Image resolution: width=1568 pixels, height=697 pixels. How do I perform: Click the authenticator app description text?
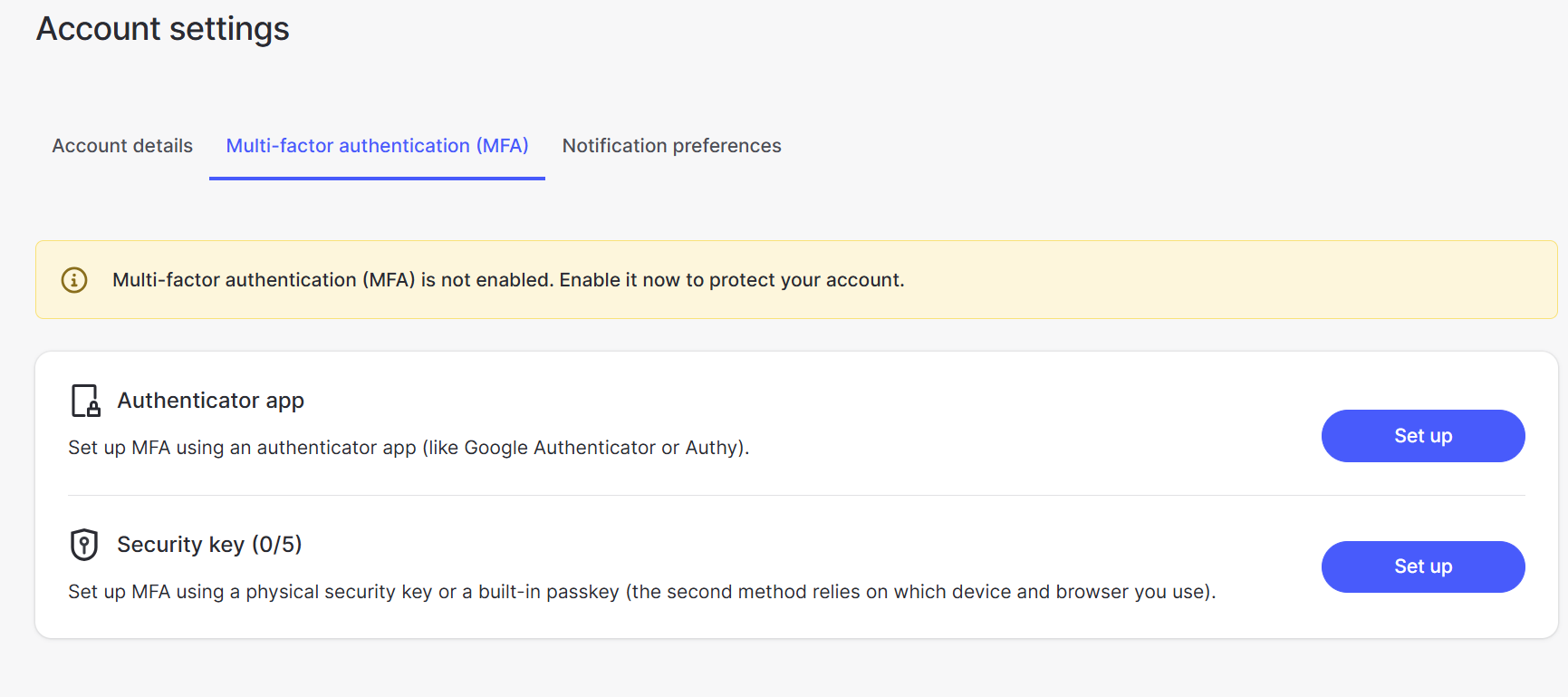click(x=409, y=448)
